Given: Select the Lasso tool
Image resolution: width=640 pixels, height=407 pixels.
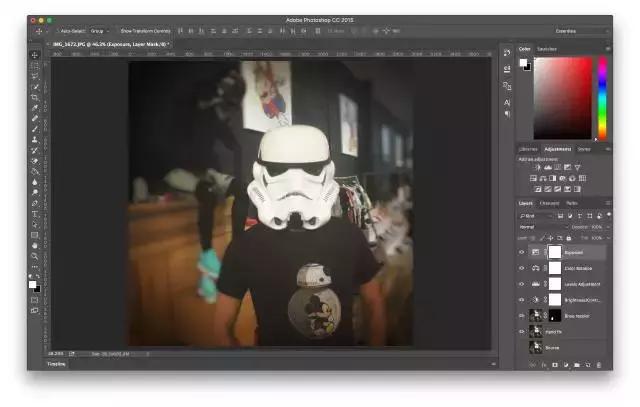Looking at the screenshot, I should 35,76.
